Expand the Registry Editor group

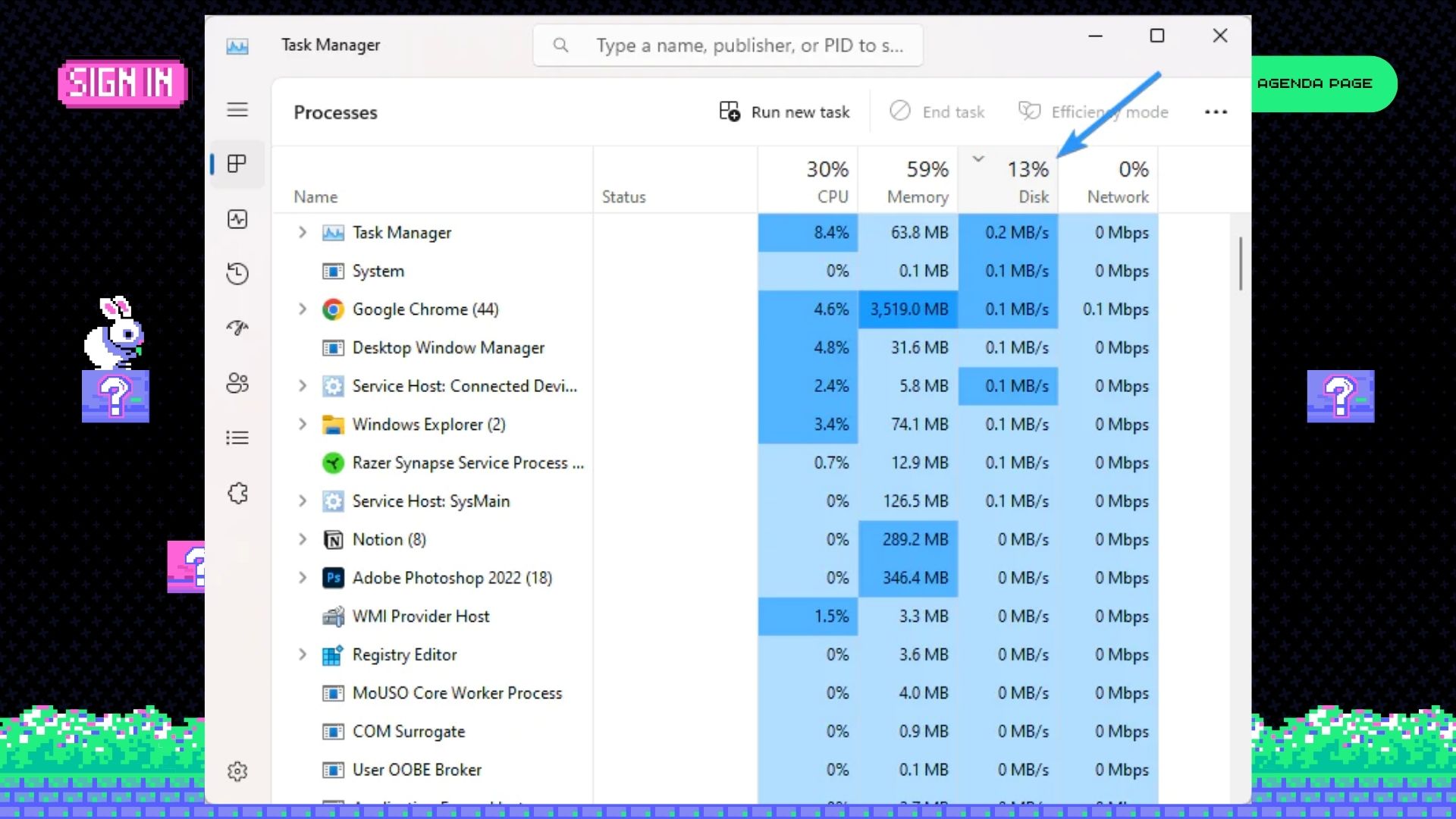coord(302,654)
